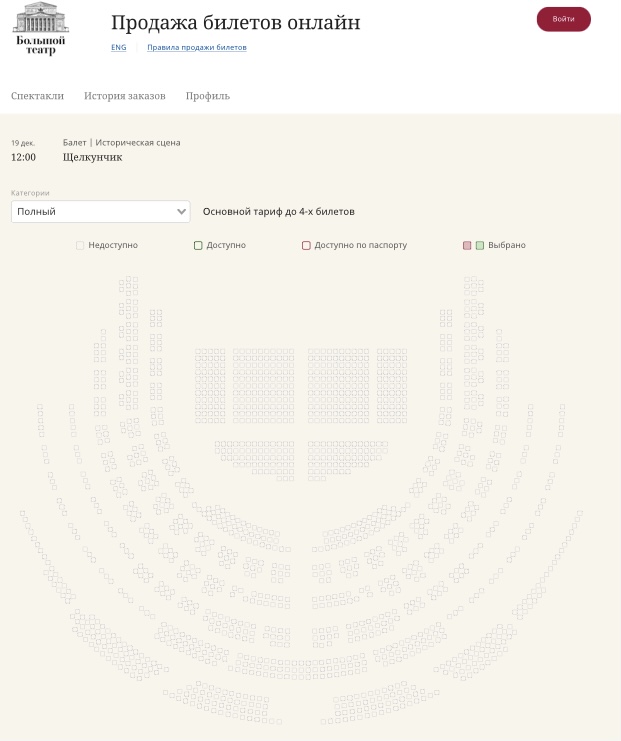The image size is (621, 741).
Task: Click the Недоступно legend square
Action: [x=80, y=245]
